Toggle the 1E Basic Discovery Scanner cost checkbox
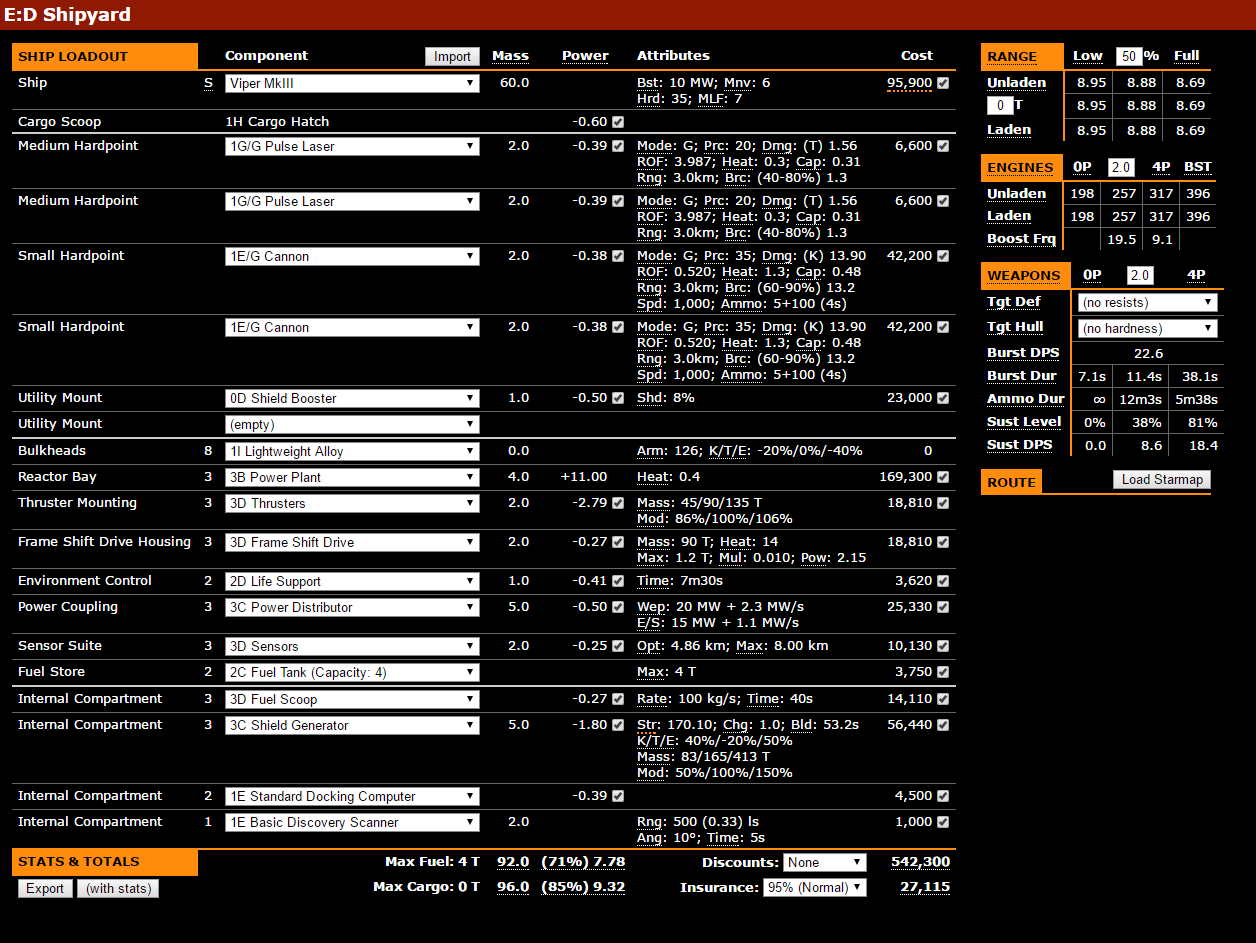 pyautogui.click(x=943, y=822)
